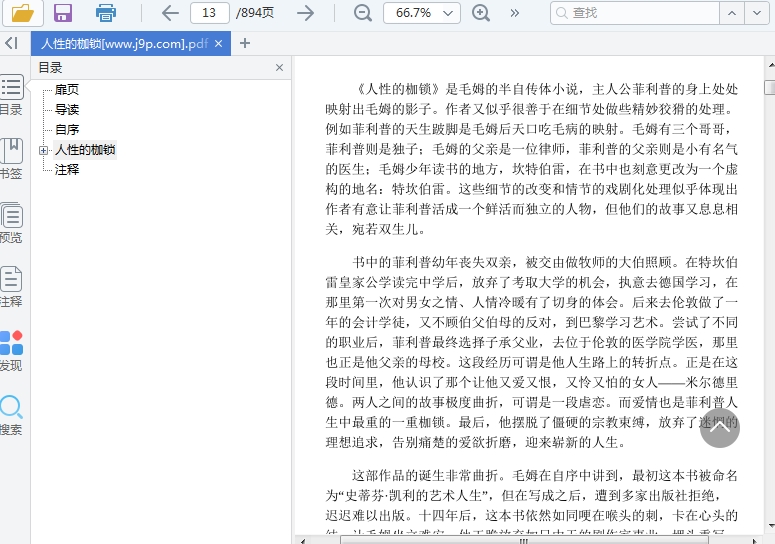Open a file with the folder icon
The height and width of the screenshot is (544, 775).
tap(23, 13)
